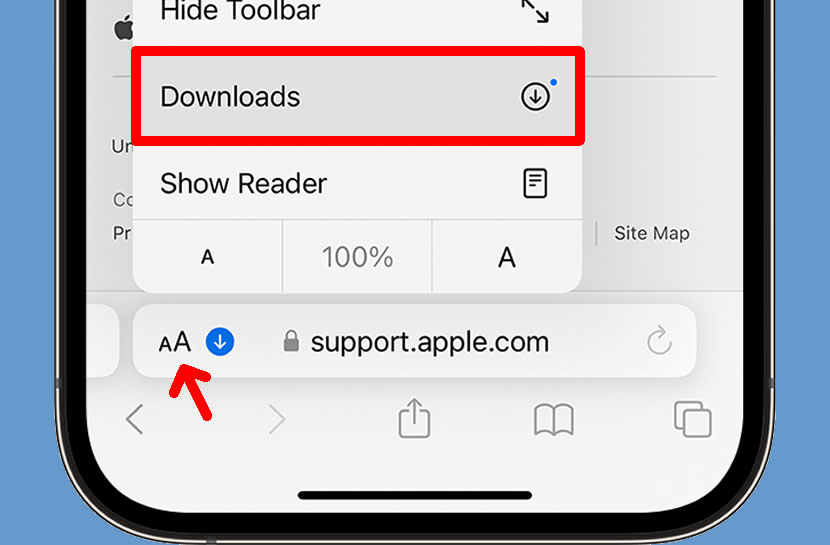Screen dimensions: 830x545
Task: Open the Share sheet icon
Action: [x=414, y=418]
